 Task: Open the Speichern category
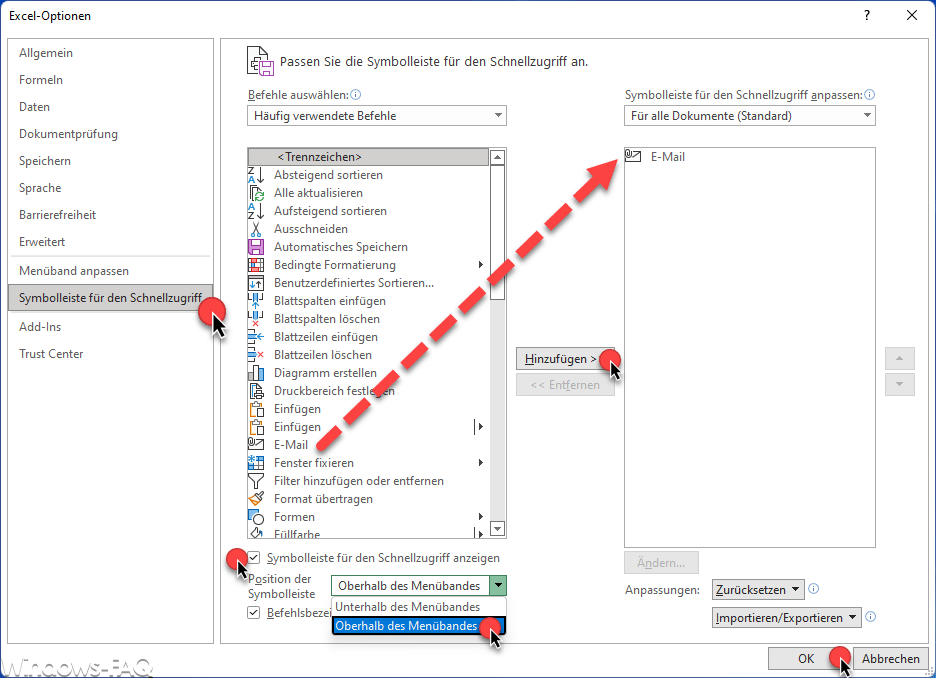pyautogui.click(x=110, y=161)
